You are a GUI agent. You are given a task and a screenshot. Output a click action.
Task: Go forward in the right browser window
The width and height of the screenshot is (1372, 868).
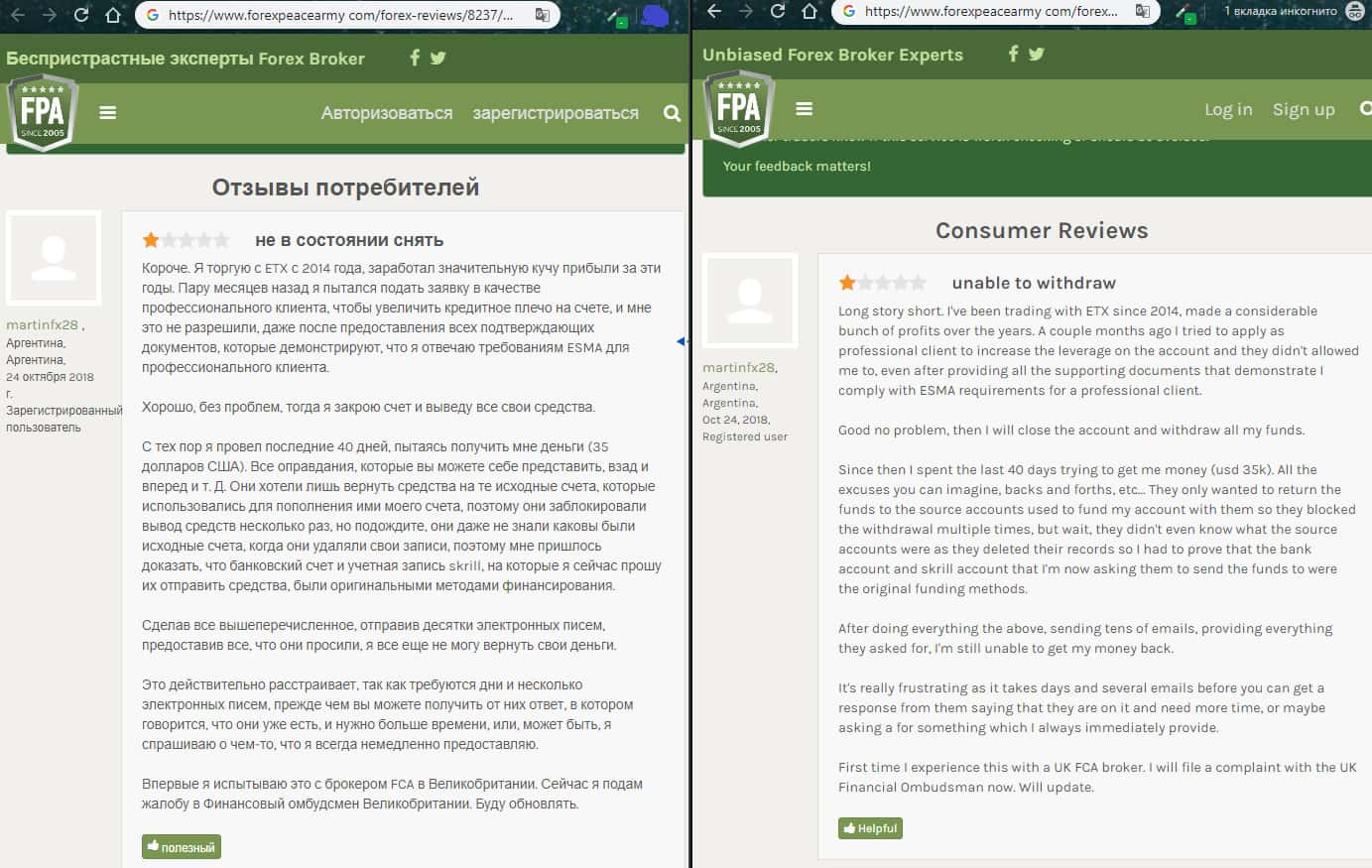pos(746,11)
